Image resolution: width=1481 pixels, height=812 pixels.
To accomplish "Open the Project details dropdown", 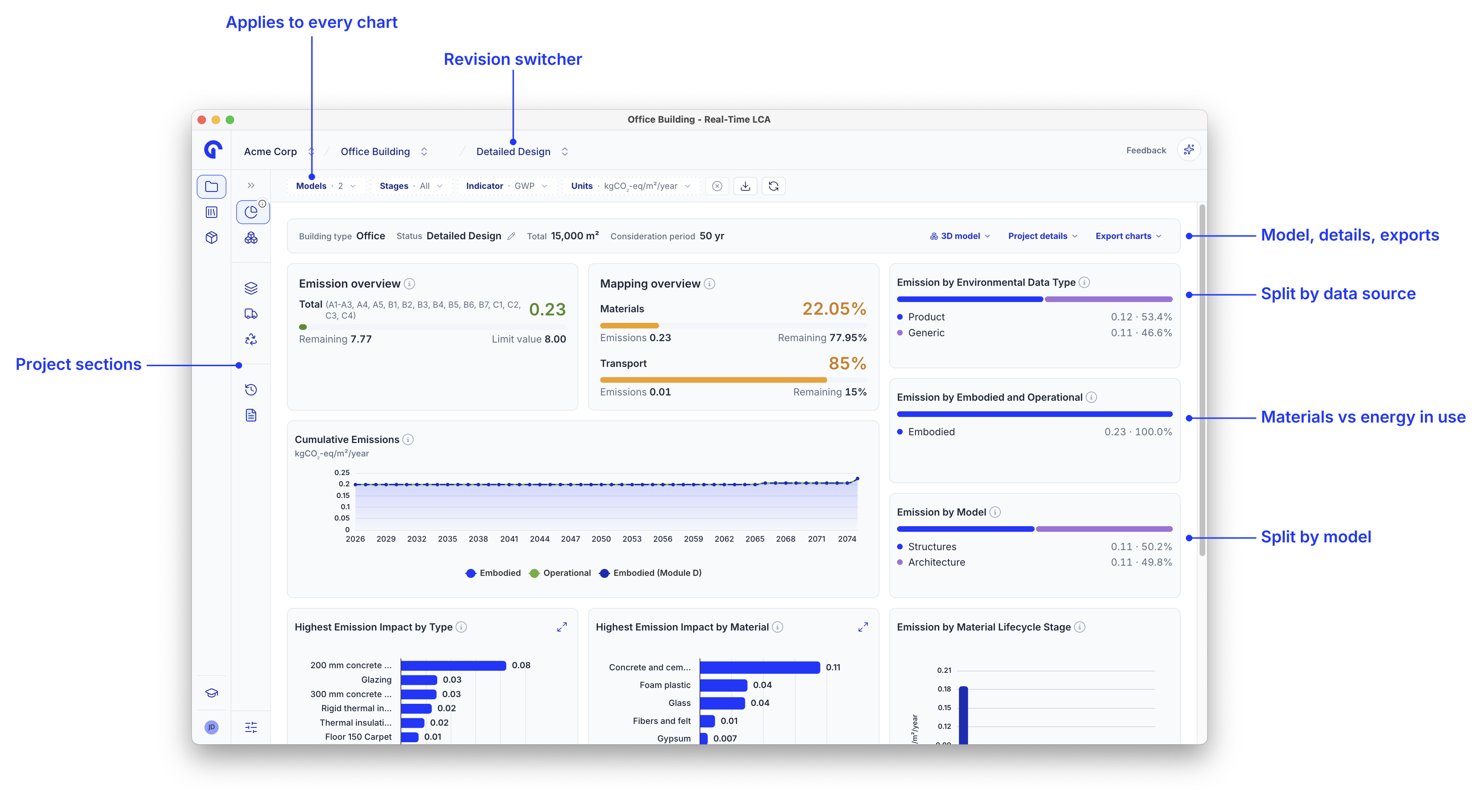I will (1042, 236).
